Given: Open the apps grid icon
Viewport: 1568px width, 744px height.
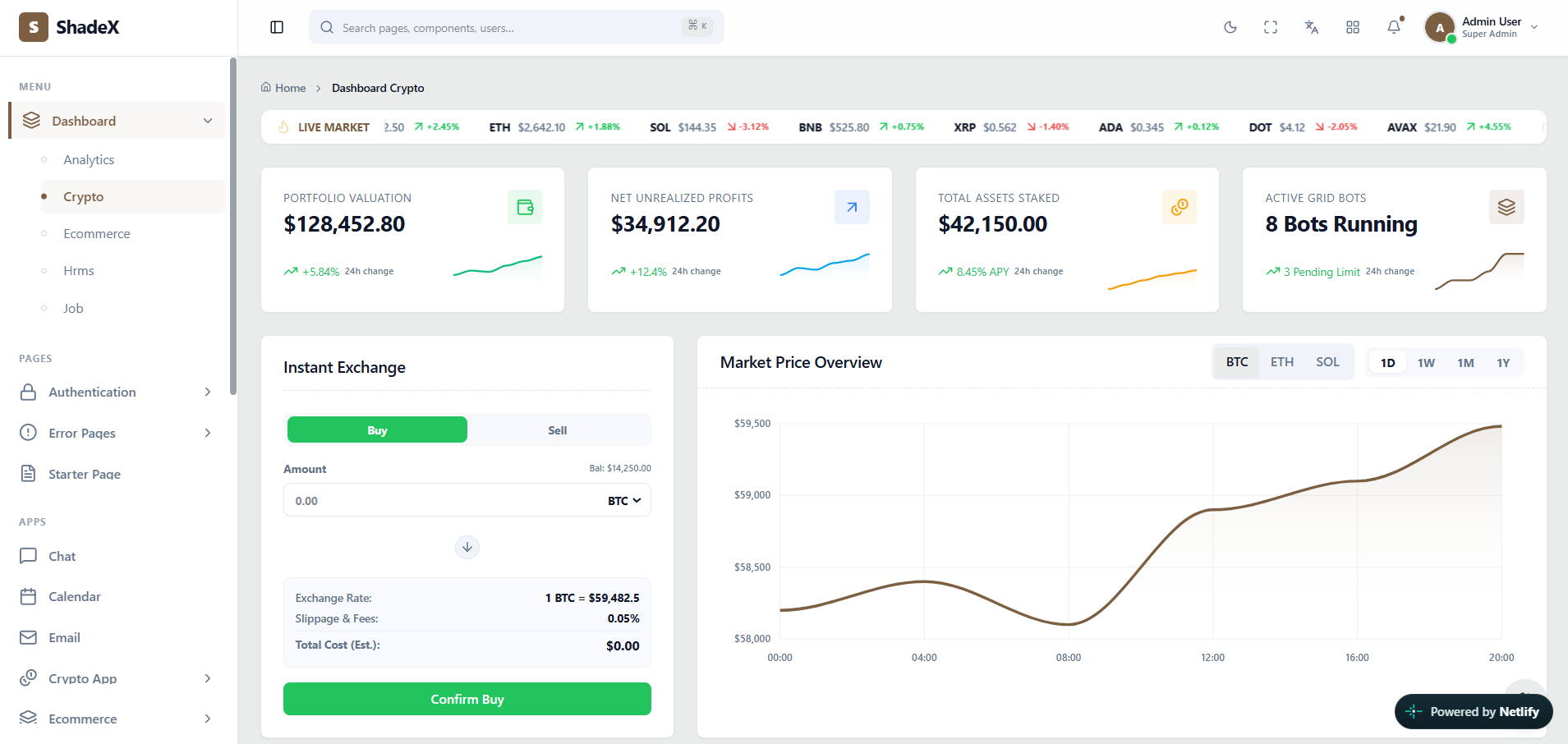Looking at the screenshot, I should click(x=1353, y=27).
